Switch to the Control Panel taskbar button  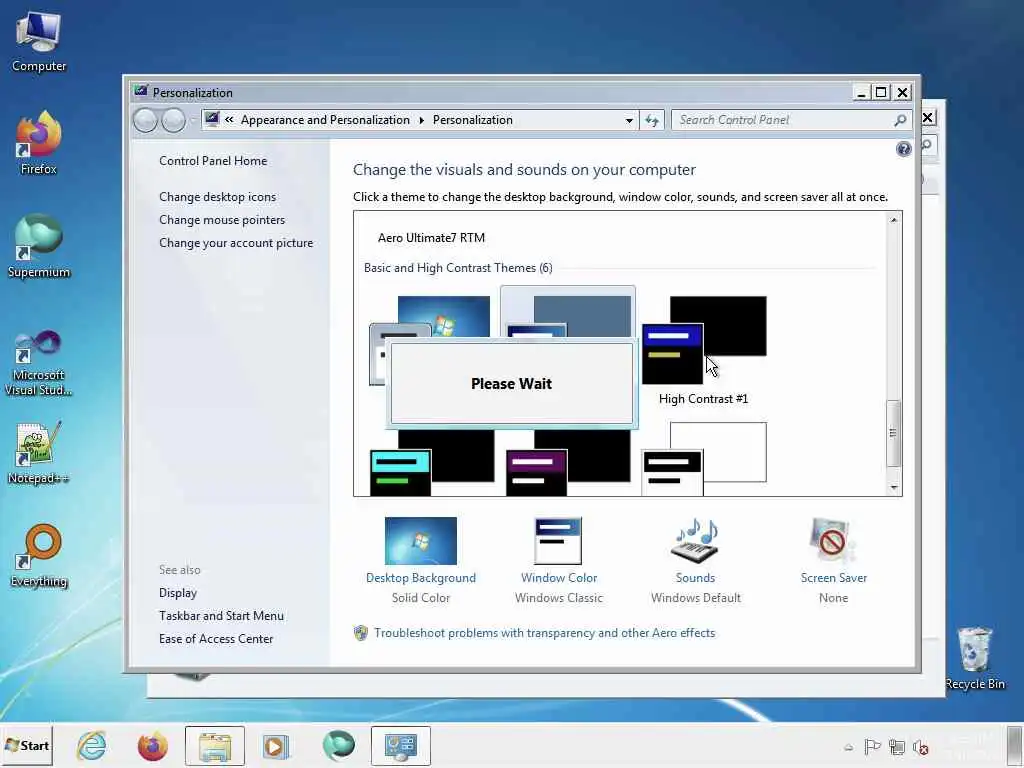[401, 746]
